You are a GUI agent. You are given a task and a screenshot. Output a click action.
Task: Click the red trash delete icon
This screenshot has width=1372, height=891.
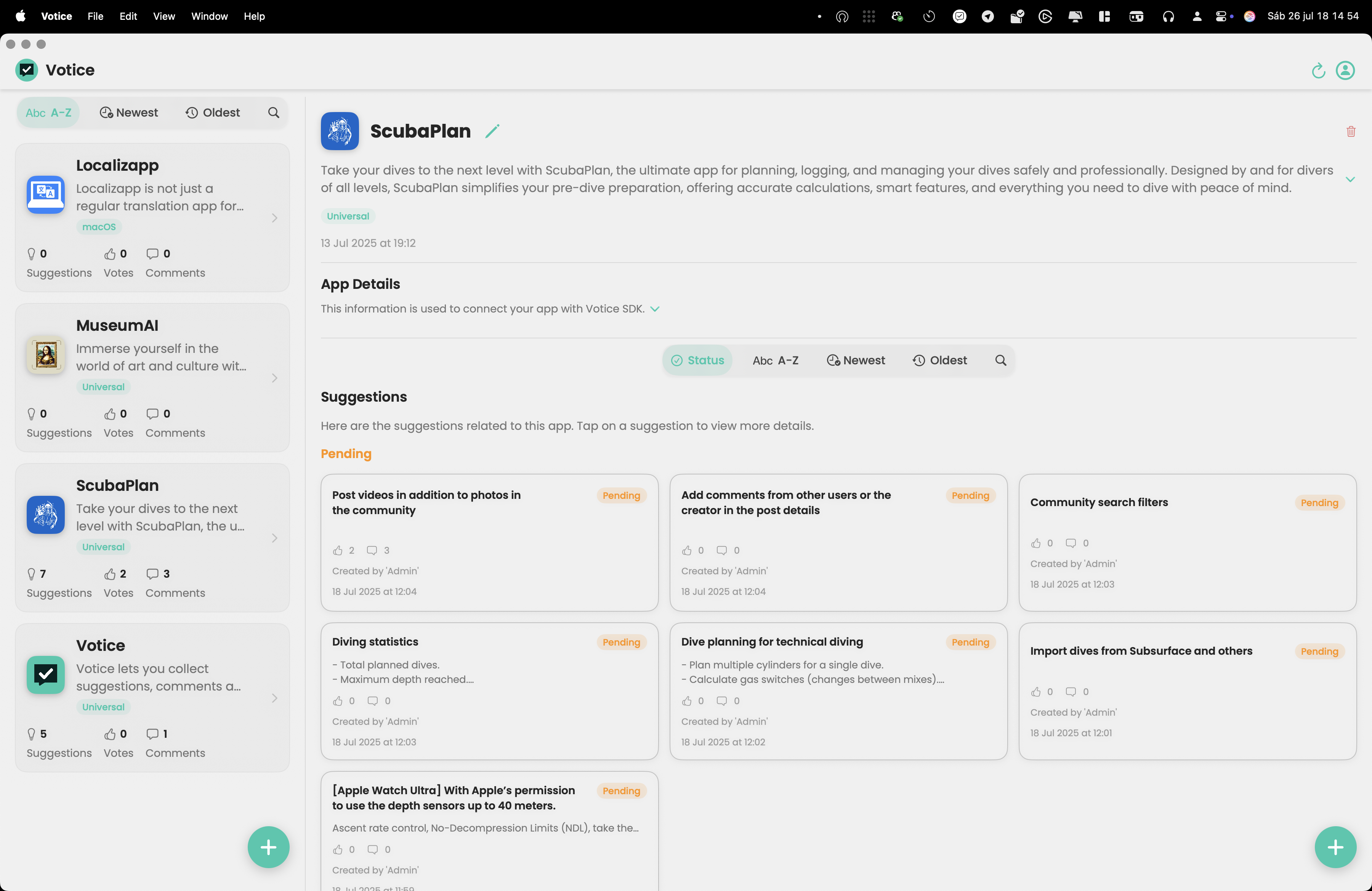(x=1351, y=132)
